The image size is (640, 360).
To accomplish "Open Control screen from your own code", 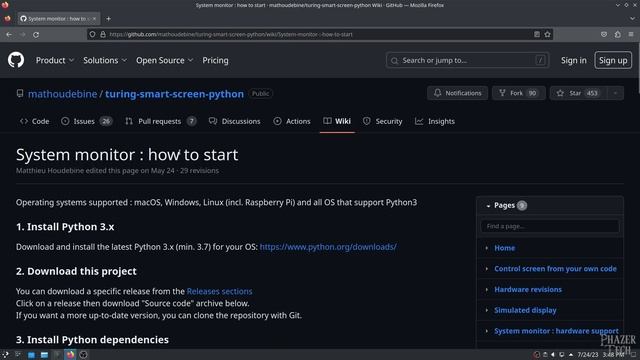I will click(x=555, y=269).
